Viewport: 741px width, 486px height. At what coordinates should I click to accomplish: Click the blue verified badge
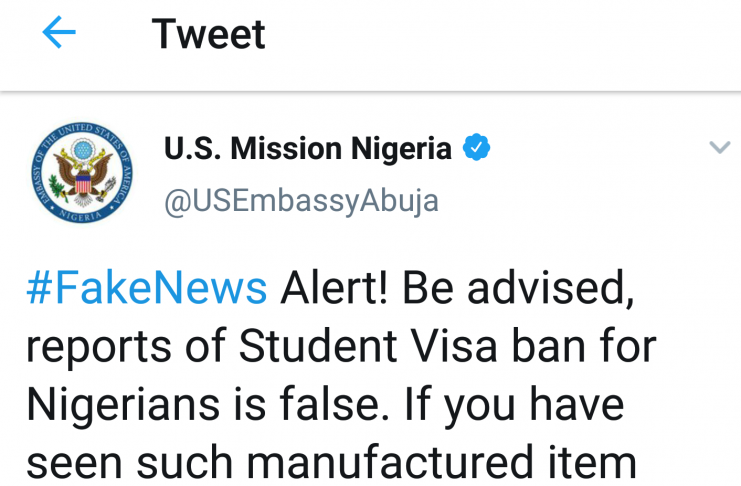point(476,150)
